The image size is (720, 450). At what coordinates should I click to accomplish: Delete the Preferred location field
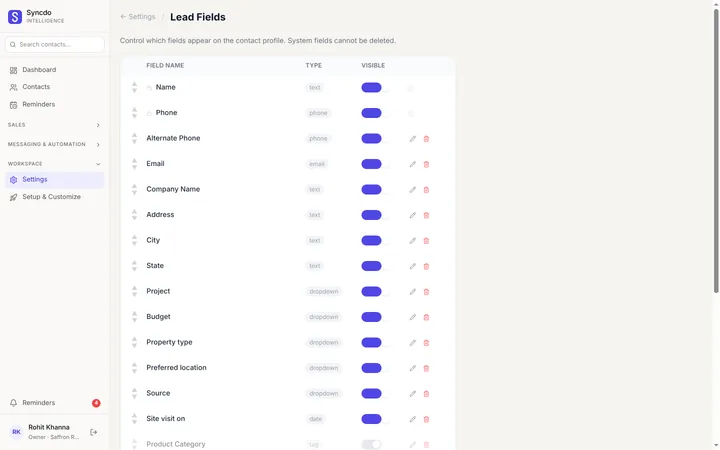426,368
